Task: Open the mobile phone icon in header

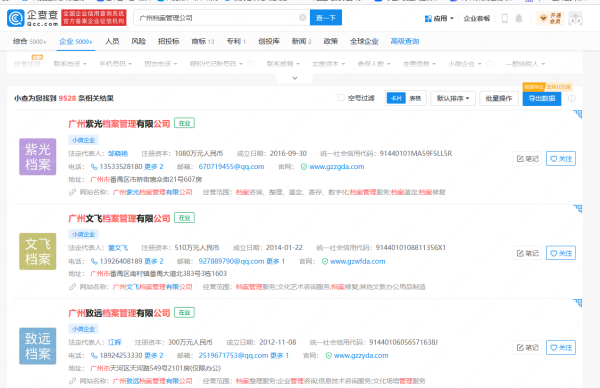Action: click(505, 18)
